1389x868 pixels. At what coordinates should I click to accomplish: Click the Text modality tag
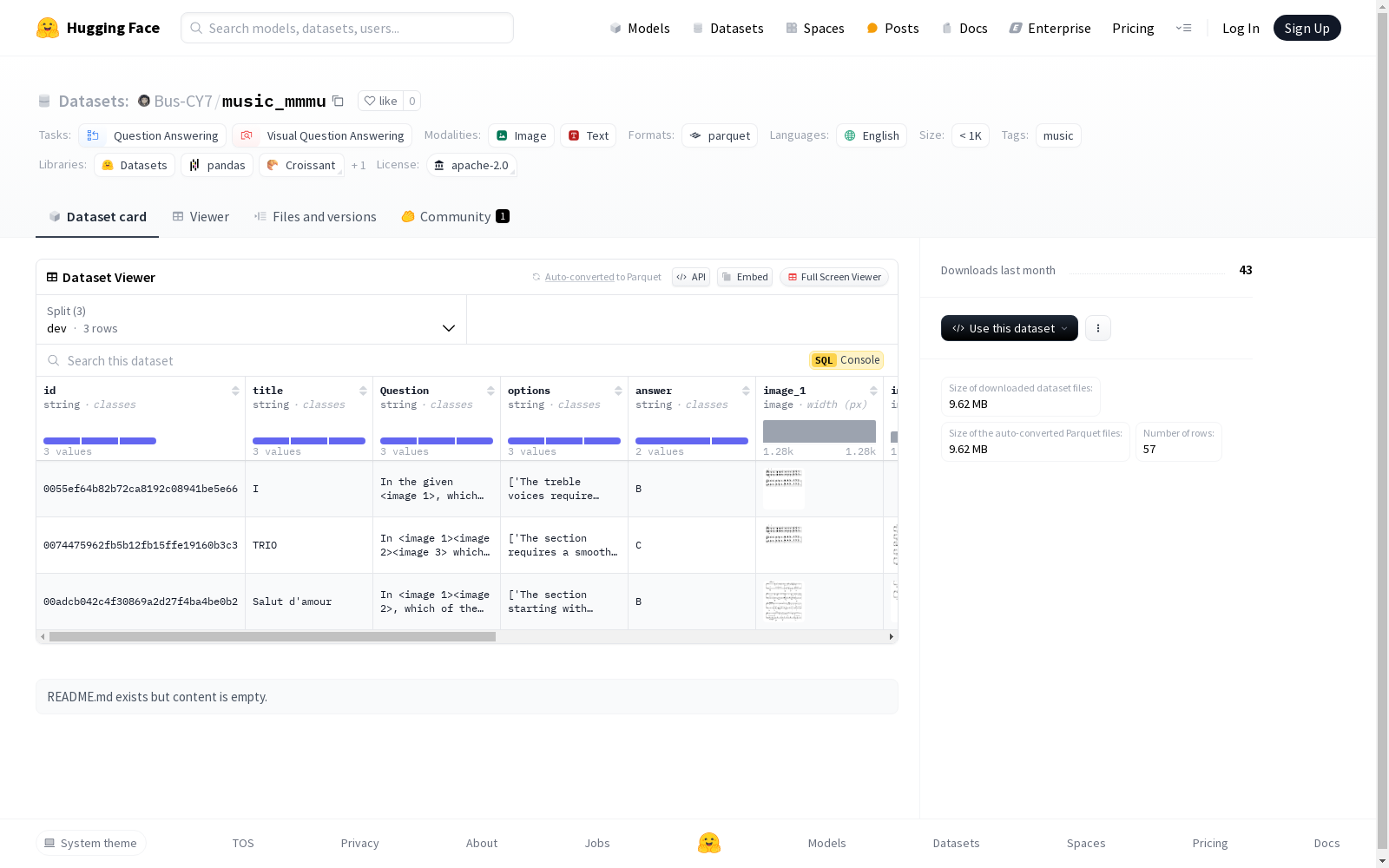[588, 135]
